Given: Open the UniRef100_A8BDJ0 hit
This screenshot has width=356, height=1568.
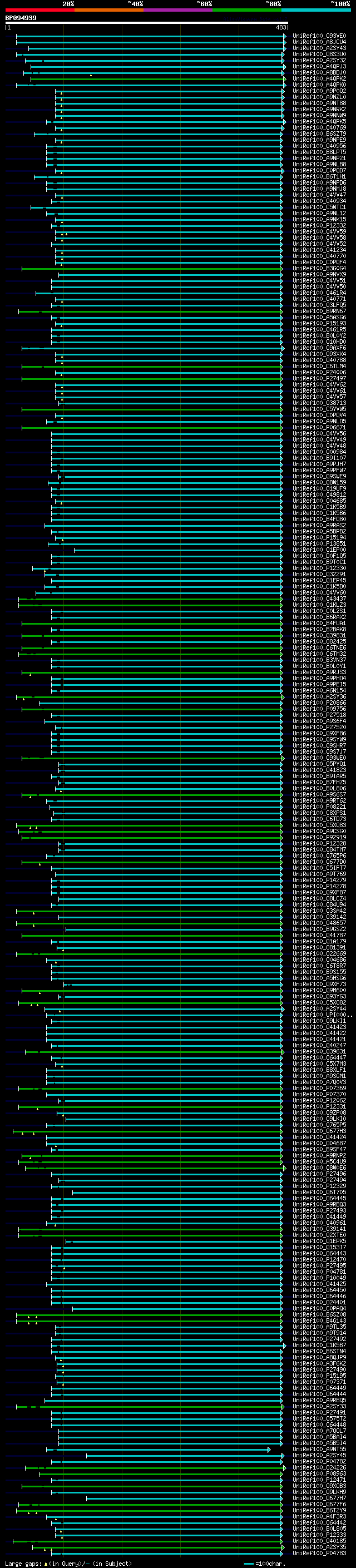Looking at the screenshot, I should 319,72.
